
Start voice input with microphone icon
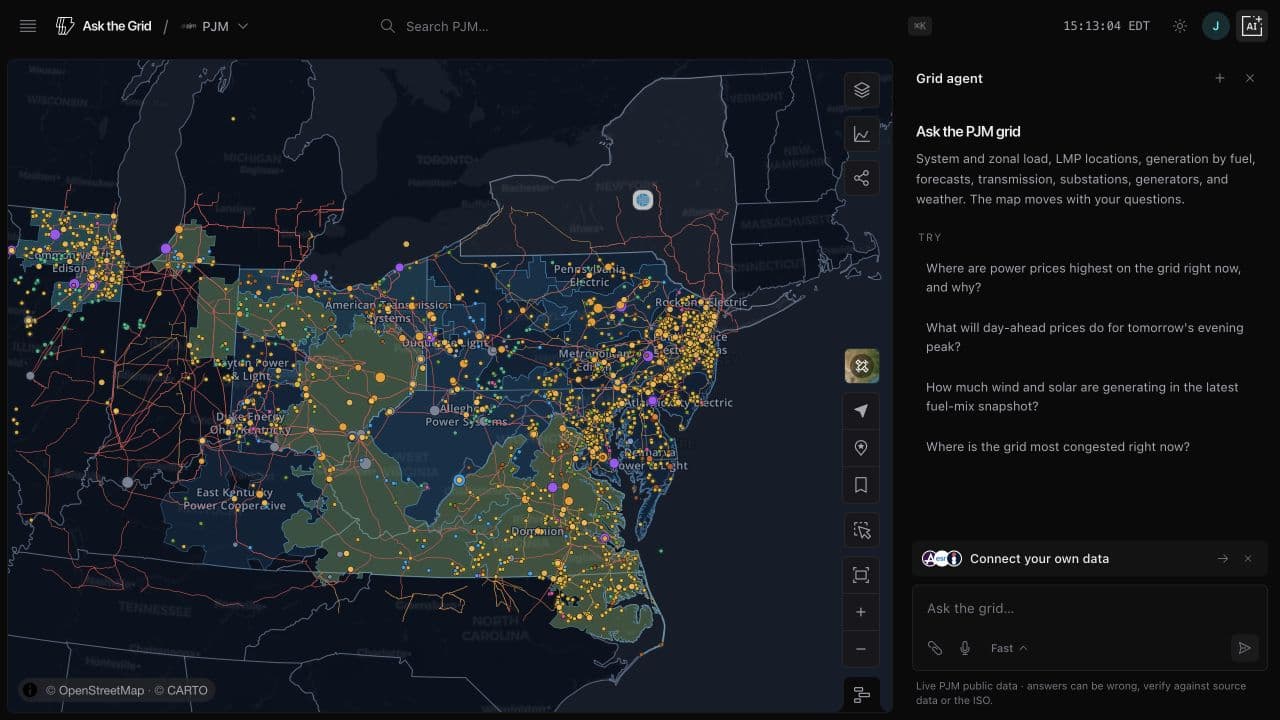coord(965,648)
